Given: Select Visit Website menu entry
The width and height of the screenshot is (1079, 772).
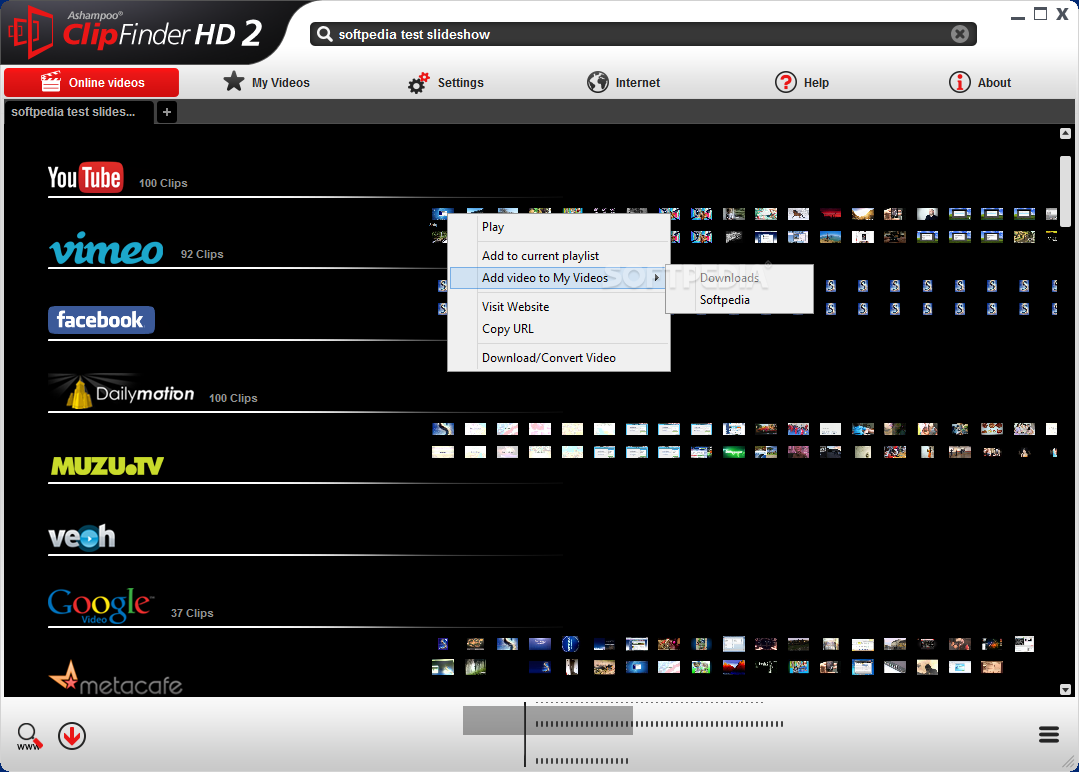Looking at the screenshot, I should tap(559, 307).
